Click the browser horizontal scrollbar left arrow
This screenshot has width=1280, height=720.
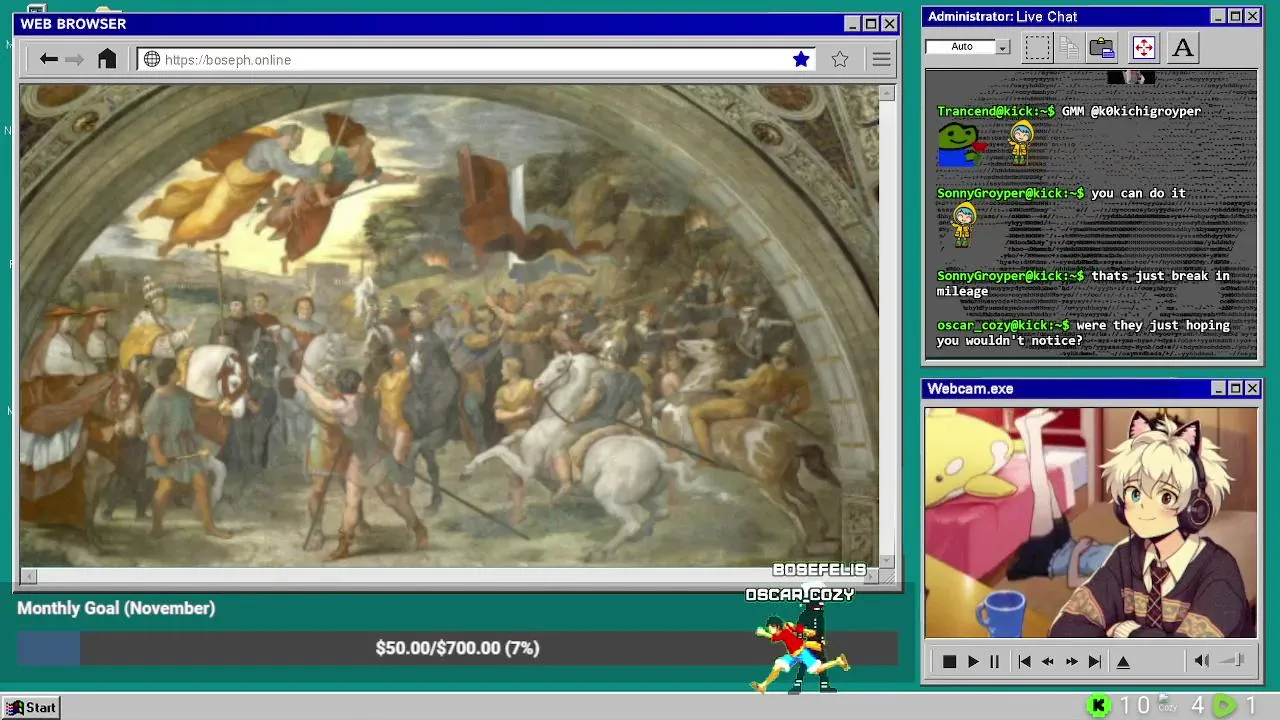(28, 575)
